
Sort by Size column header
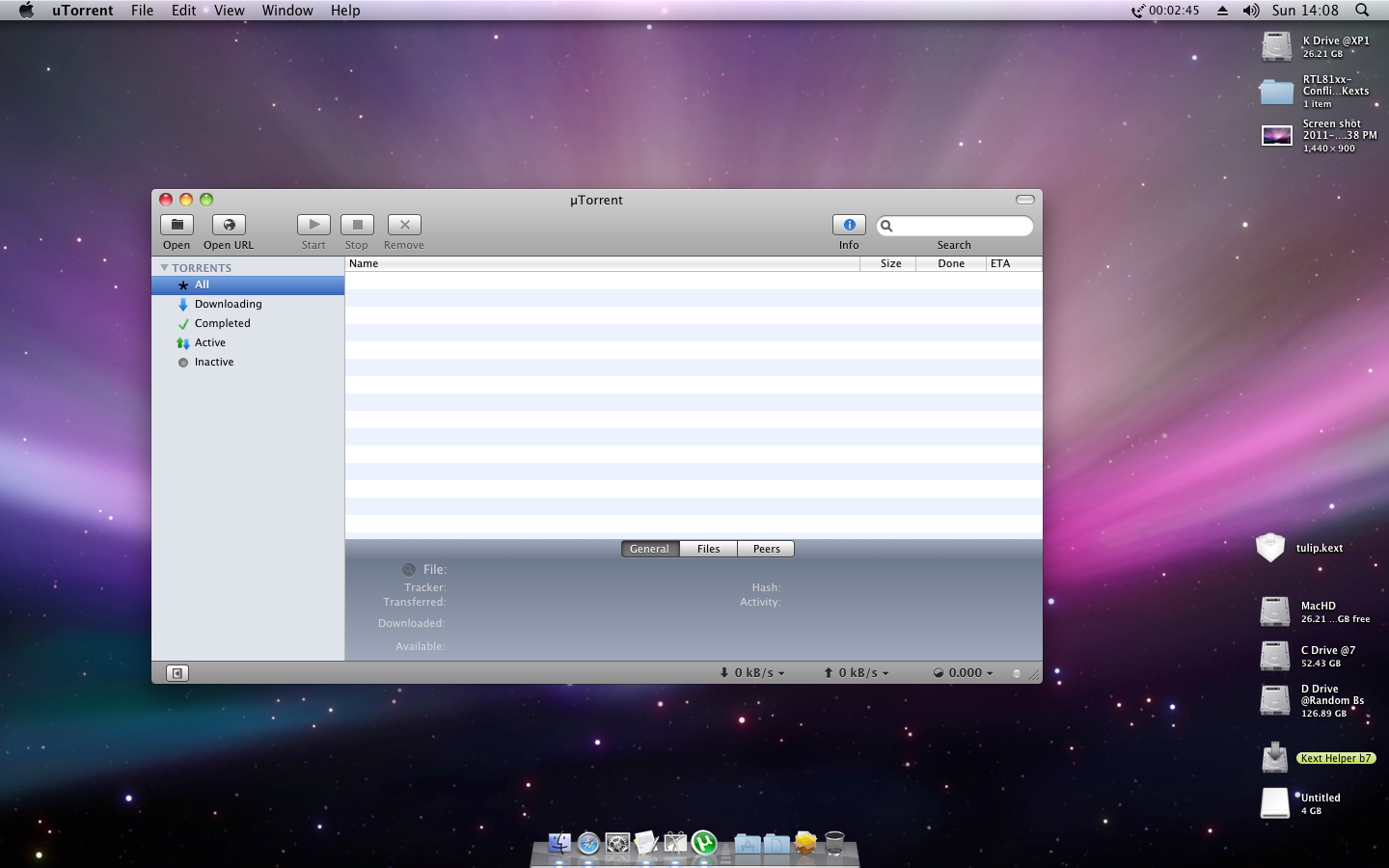tap(887, 263)
